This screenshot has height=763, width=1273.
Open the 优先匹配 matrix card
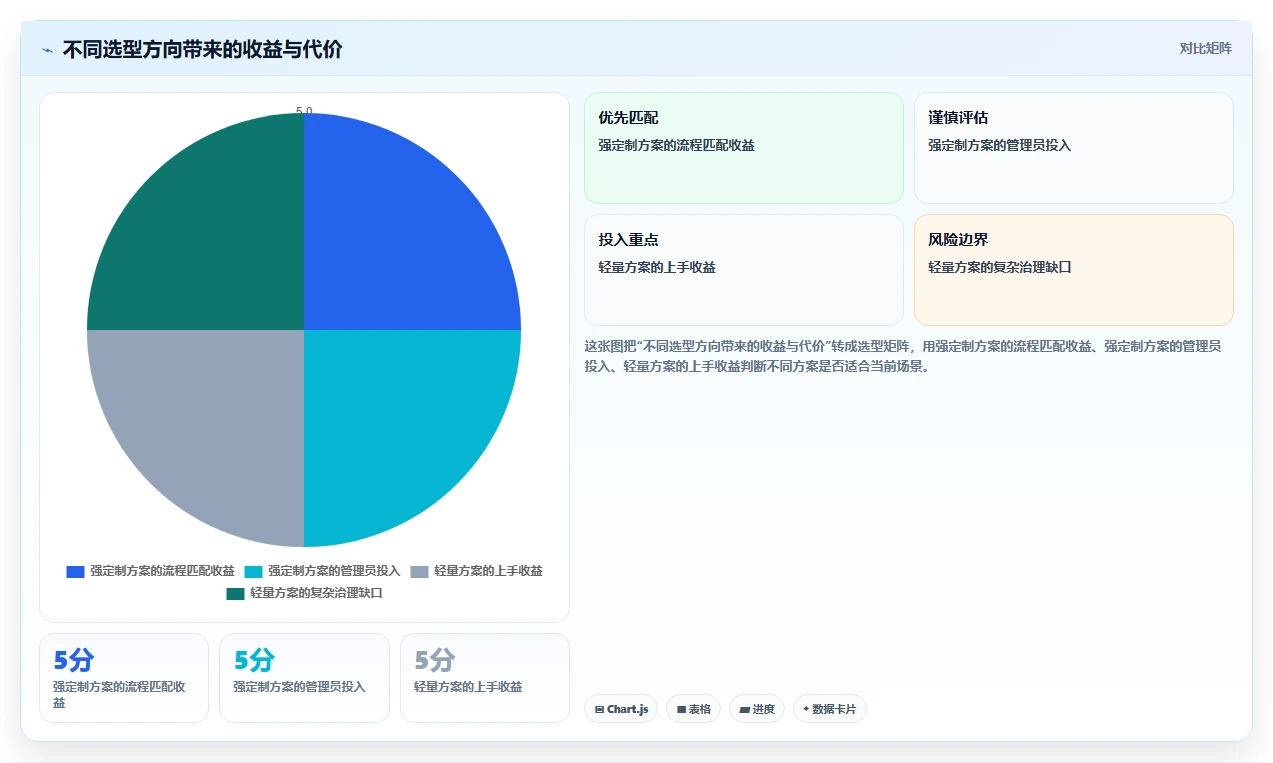(744, 148)
